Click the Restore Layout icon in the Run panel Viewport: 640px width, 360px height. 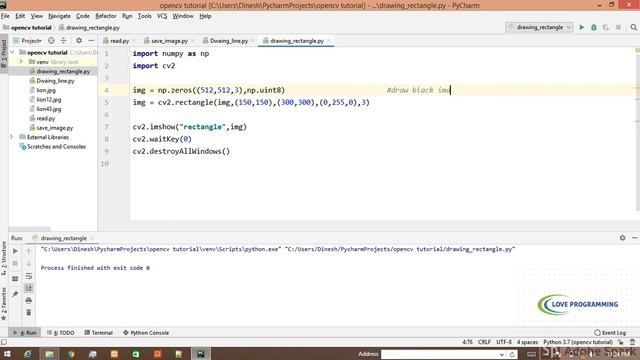click(x=15, y=279)
